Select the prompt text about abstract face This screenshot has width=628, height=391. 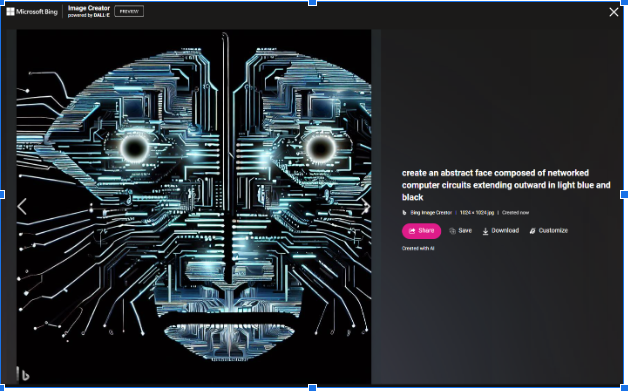click(506, 185)
